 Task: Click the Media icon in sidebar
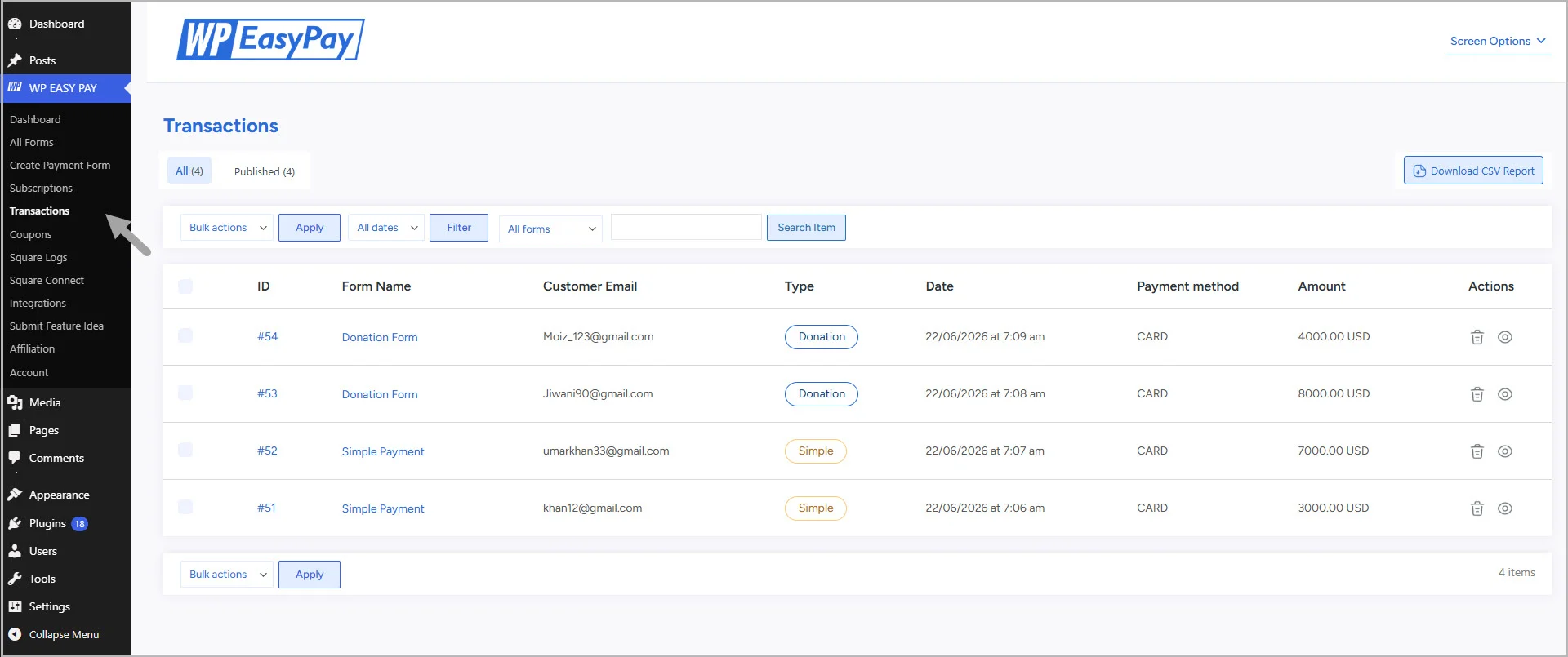(15, 402)
